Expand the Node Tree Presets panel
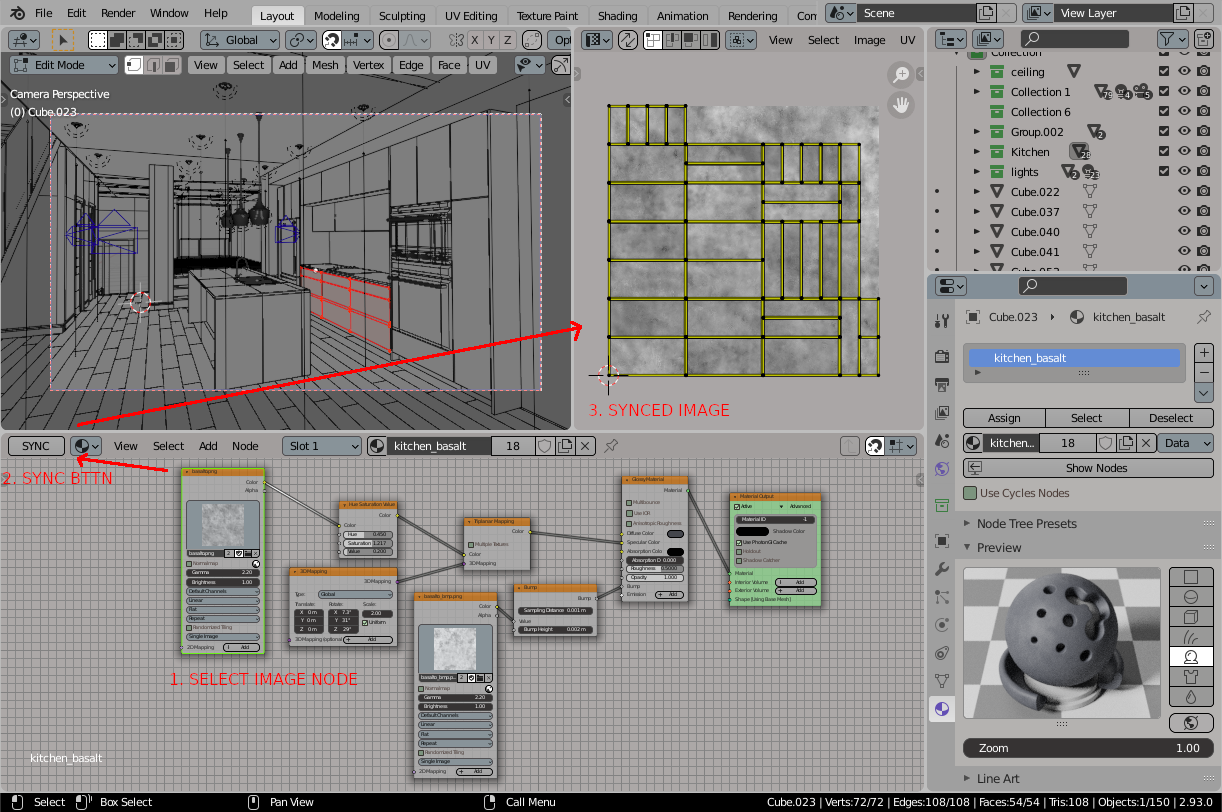This screenshot has height=812, width=1222. (x=1027, y=523)
